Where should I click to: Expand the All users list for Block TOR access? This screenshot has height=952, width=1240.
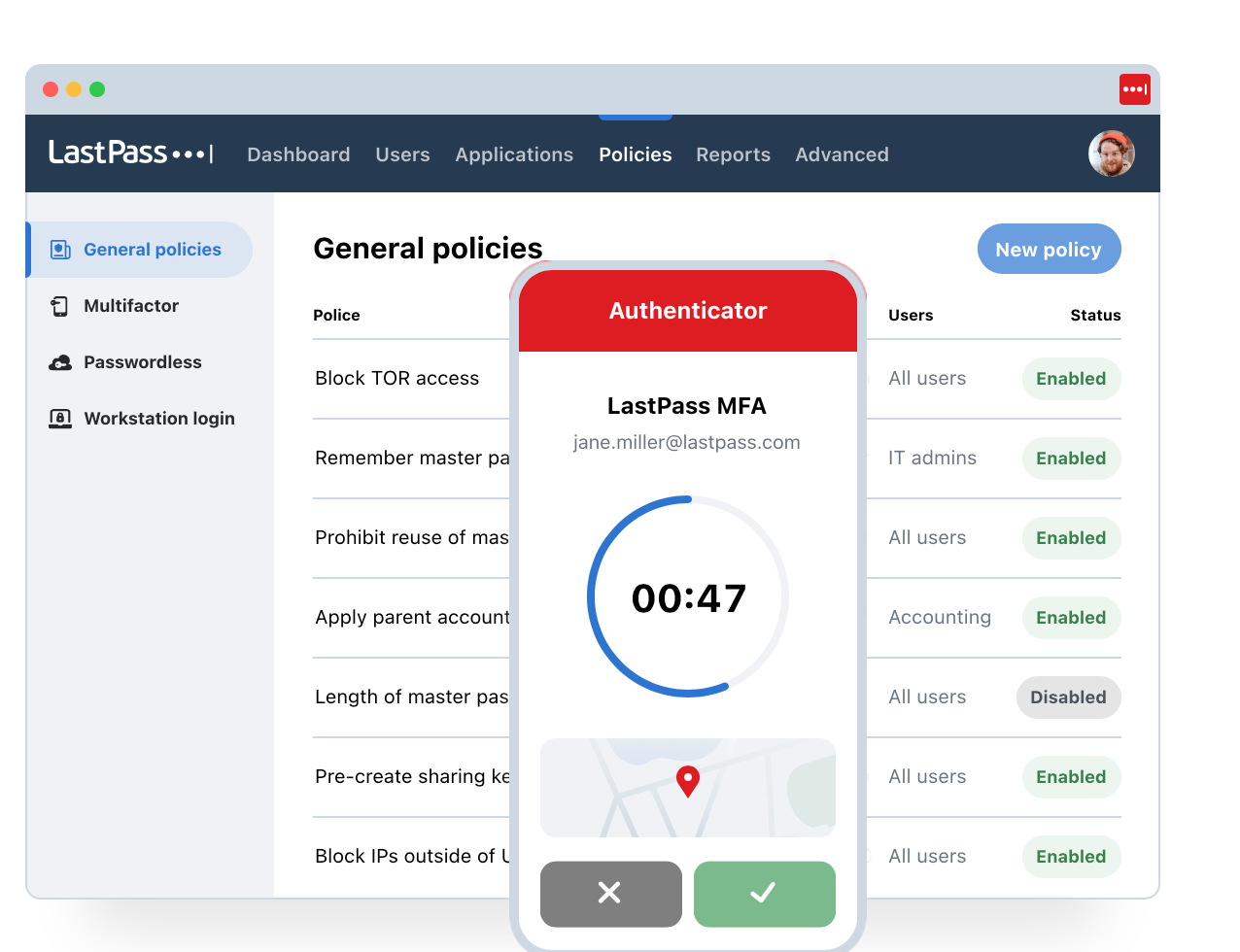tap(927, 378)
